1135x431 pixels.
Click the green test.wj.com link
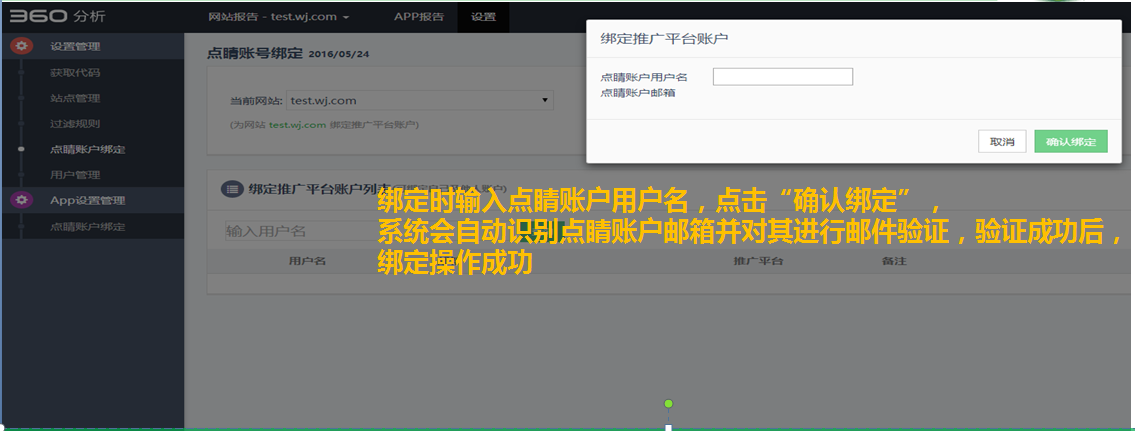pyautogui.click(x=297, y=125)
